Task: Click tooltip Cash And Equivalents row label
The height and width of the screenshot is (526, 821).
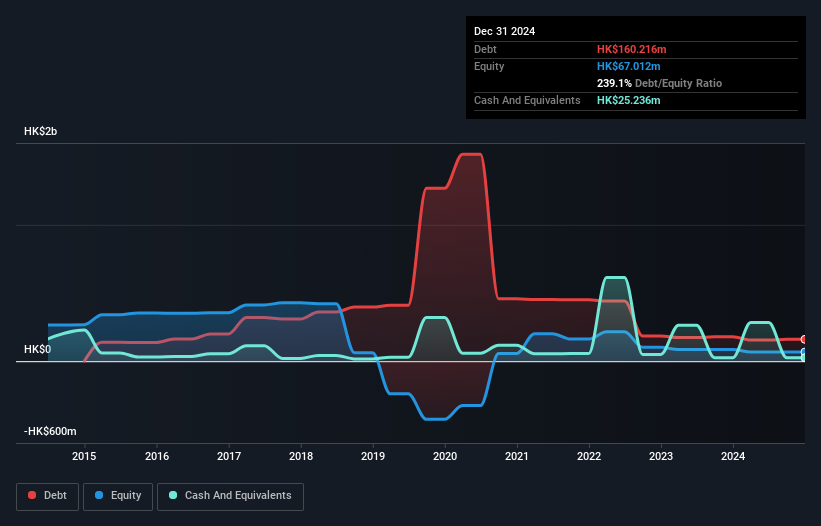Action: (527, 100)
